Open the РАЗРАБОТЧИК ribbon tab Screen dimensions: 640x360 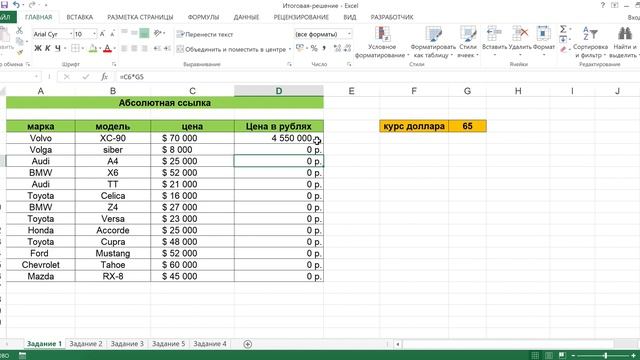pyautogui.click(x=392, y=17)
